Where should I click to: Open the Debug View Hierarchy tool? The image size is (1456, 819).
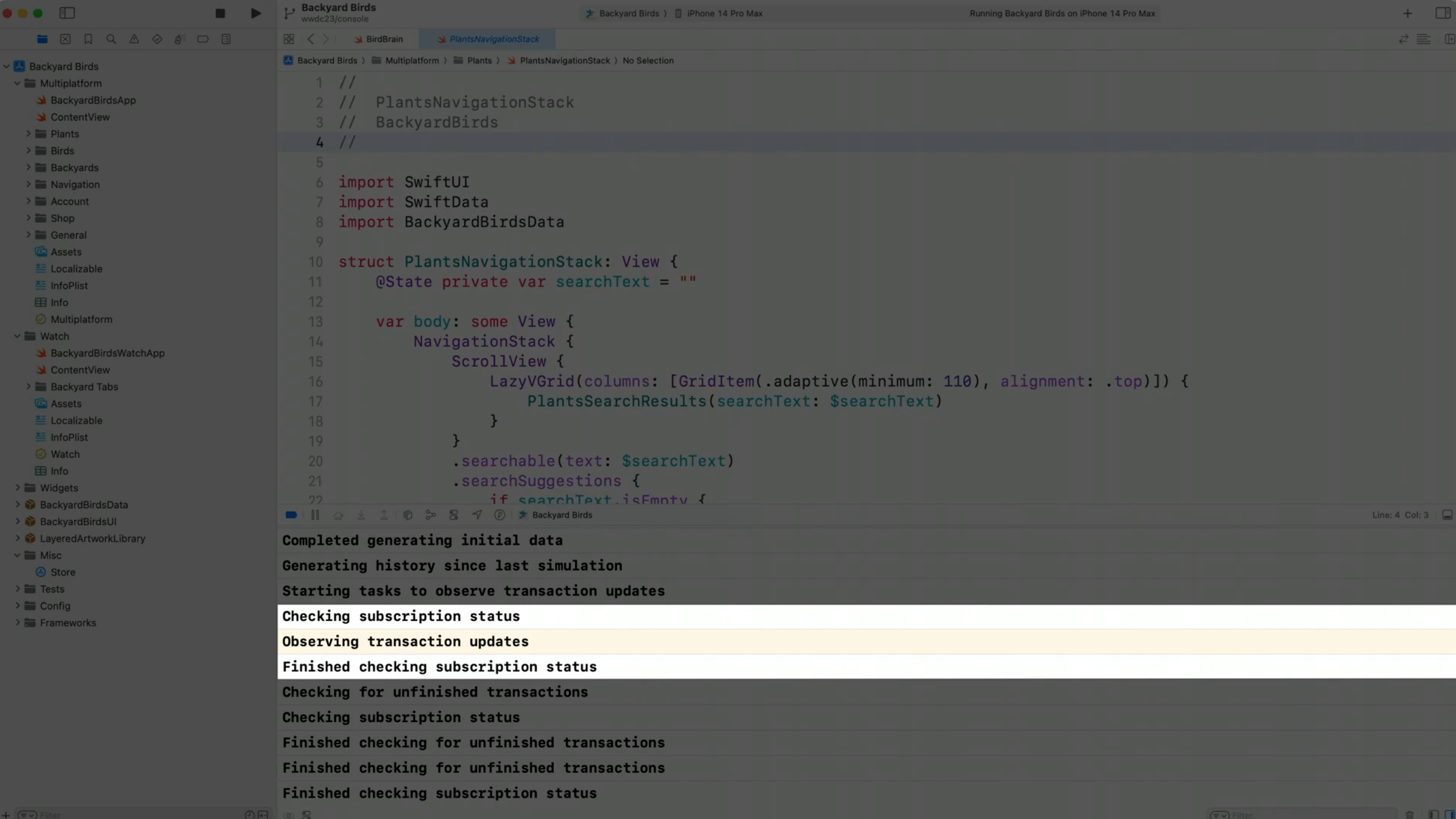tap(408, 515)
